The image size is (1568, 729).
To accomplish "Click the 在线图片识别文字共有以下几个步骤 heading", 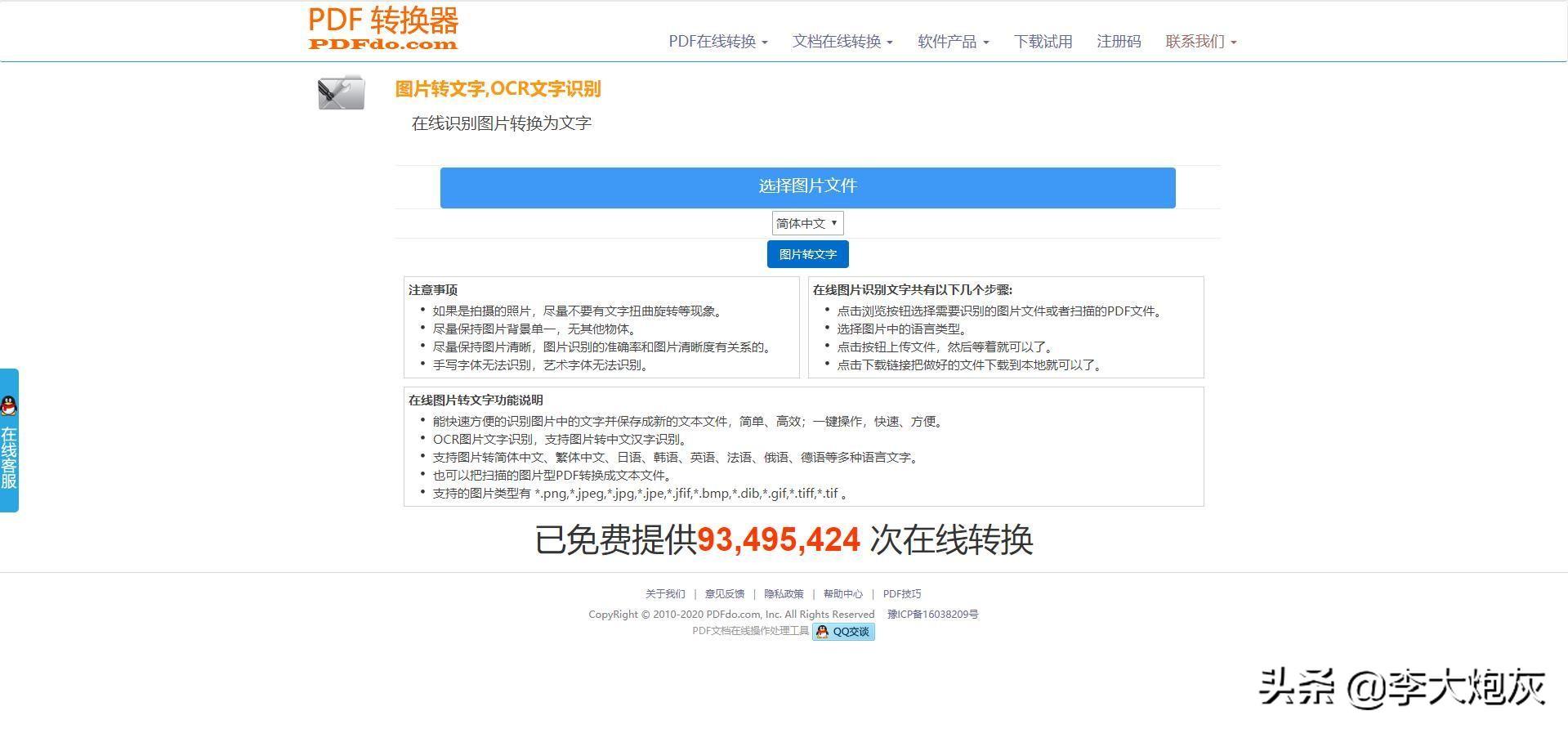I will coord(913,290).
